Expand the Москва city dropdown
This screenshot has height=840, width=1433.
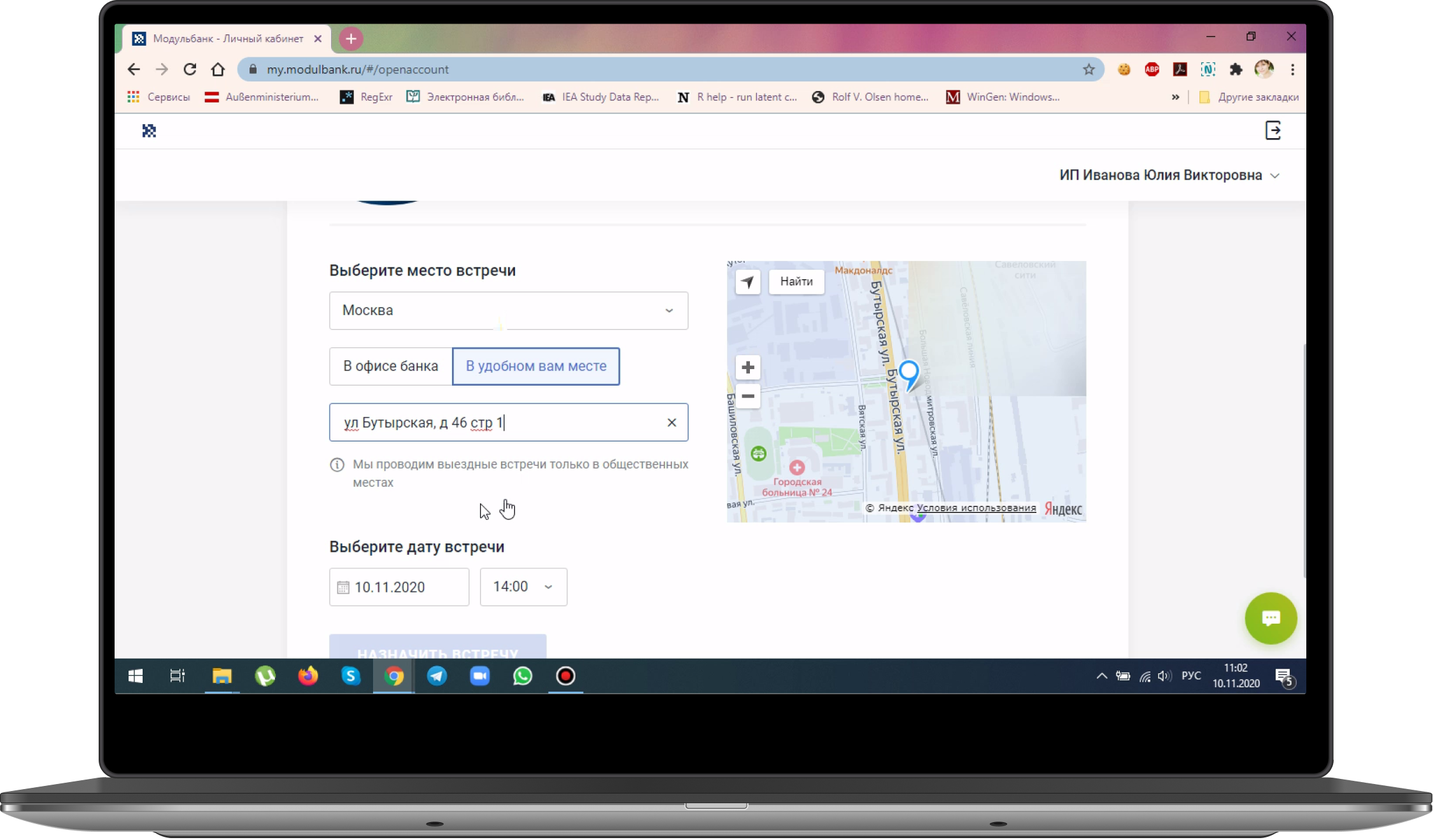[x=509, y=311]
